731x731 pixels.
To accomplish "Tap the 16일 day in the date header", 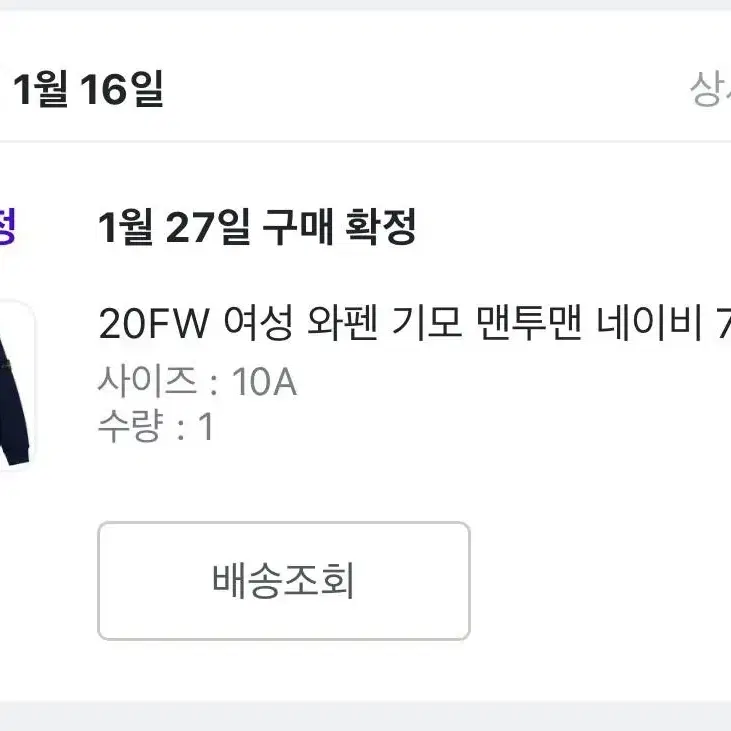I will [x=122, y=89].
